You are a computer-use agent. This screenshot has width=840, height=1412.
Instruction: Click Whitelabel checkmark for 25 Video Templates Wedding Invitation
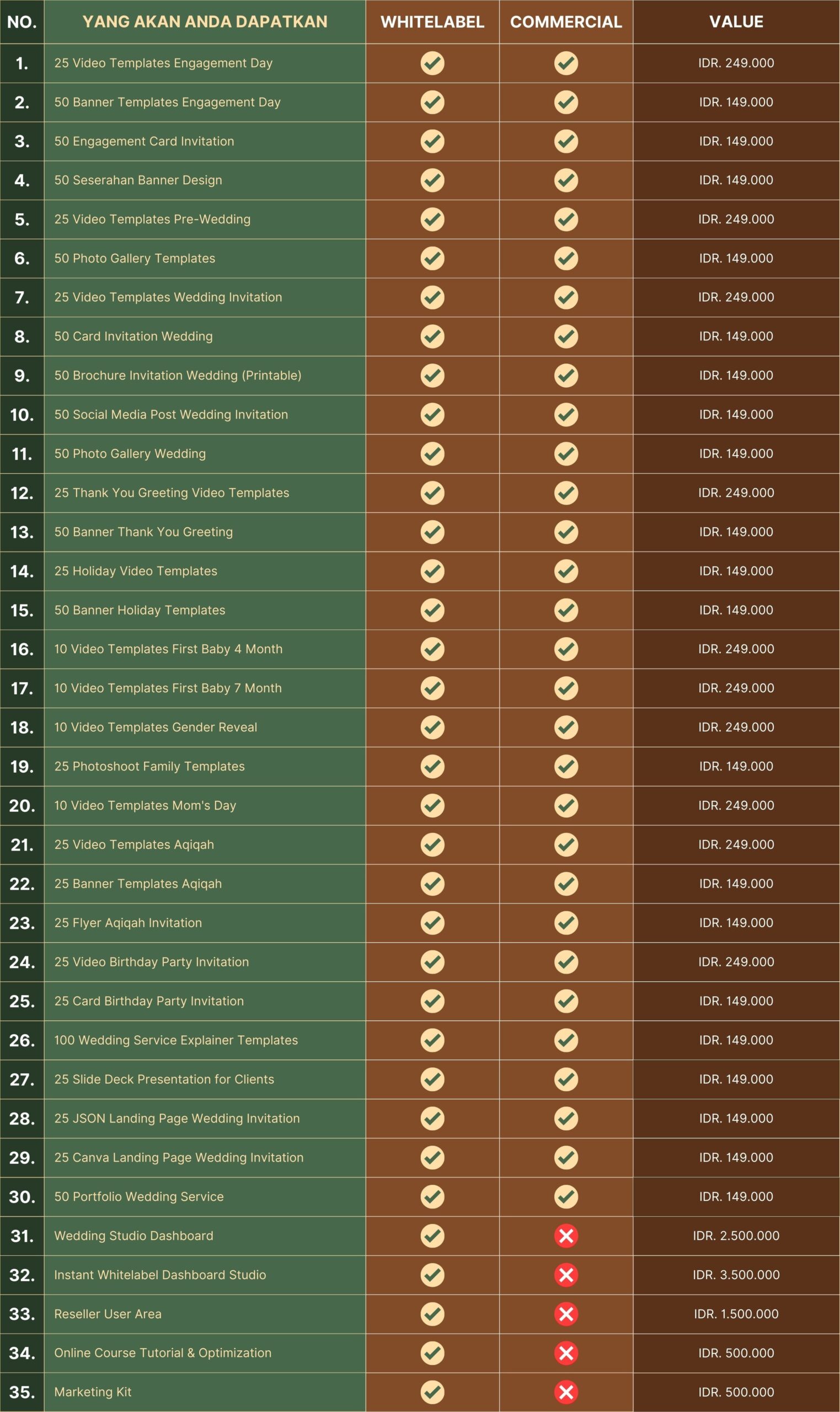point(432,298)
